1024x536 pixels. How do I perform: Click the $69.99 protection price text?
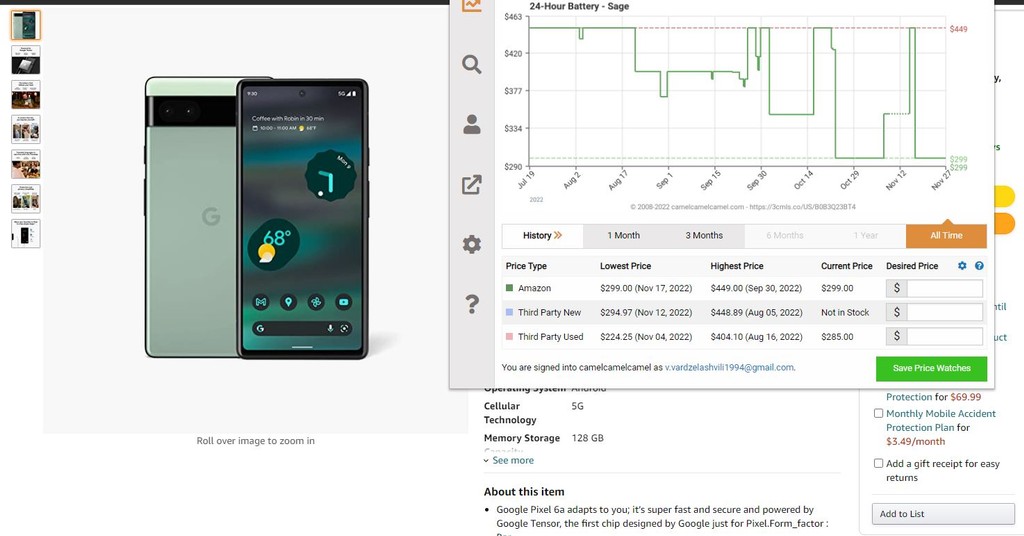966,397
